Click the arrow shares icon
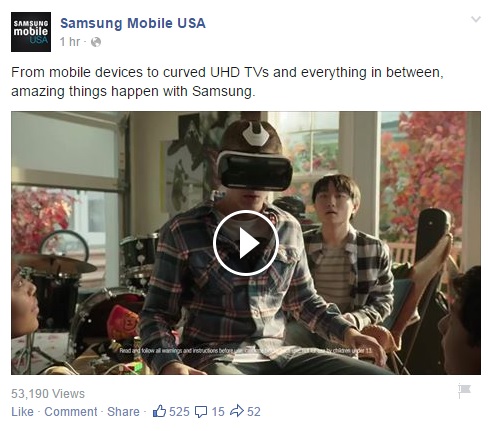Screen dimensions: 488x431 (237, 411)
